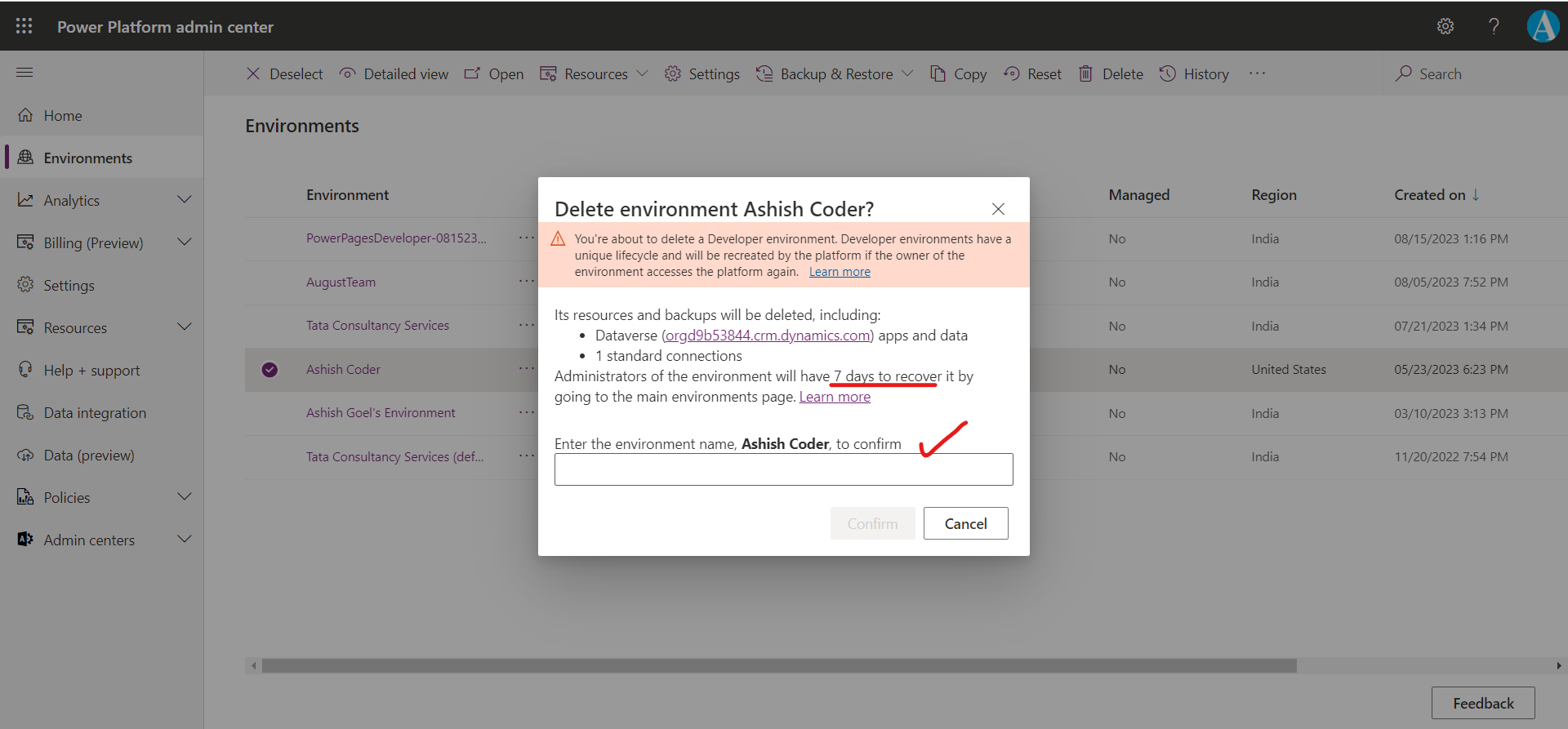Screen dimensions: 1568x729
Task: Click the help question mark icon
Action: coord(1494,26)
